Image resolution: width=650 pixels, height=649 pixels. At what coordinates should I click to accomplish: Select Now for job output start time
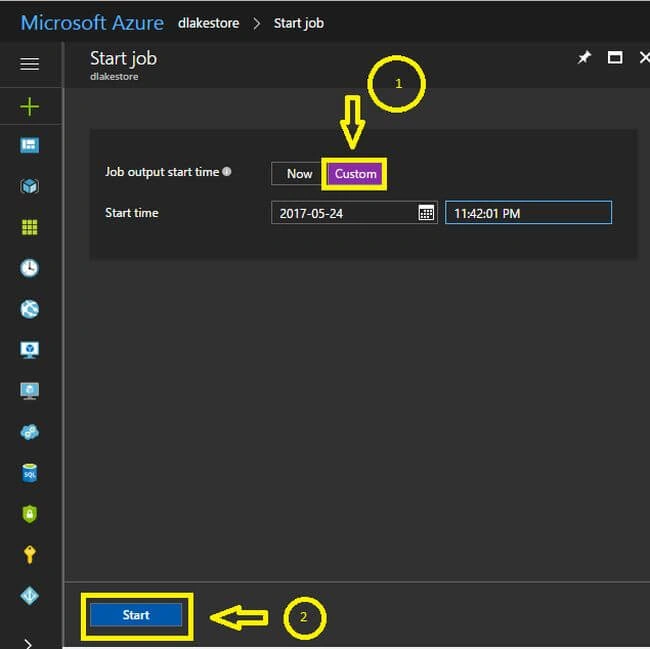298,174
